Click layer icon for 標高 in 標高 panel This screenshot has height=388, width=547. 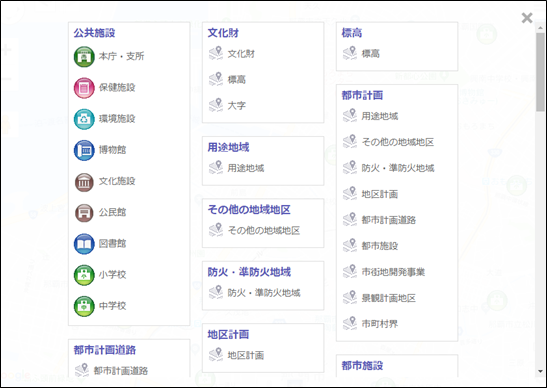(x=350, y=53)
